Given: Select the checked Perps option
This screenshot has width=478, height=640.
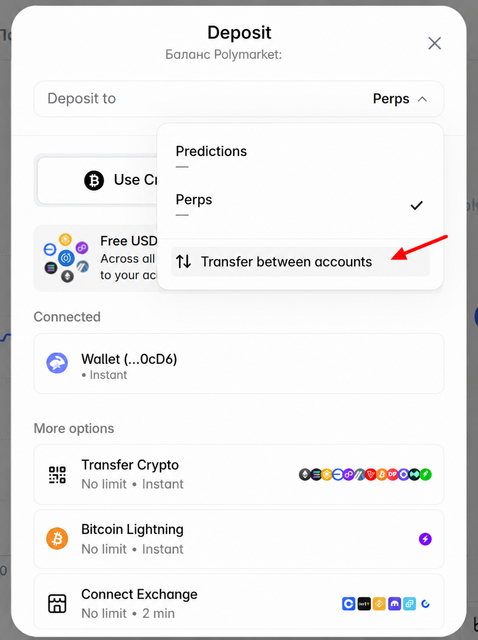Looking at the screenshot, I should (300, 205).
